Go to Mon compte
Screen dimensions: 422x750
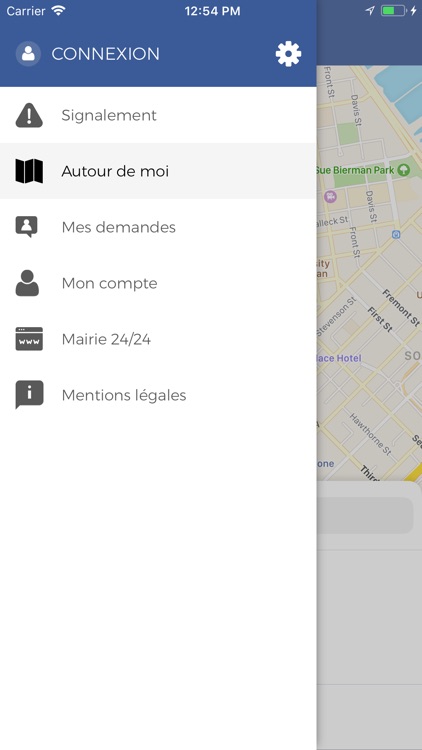click(158, 283)
